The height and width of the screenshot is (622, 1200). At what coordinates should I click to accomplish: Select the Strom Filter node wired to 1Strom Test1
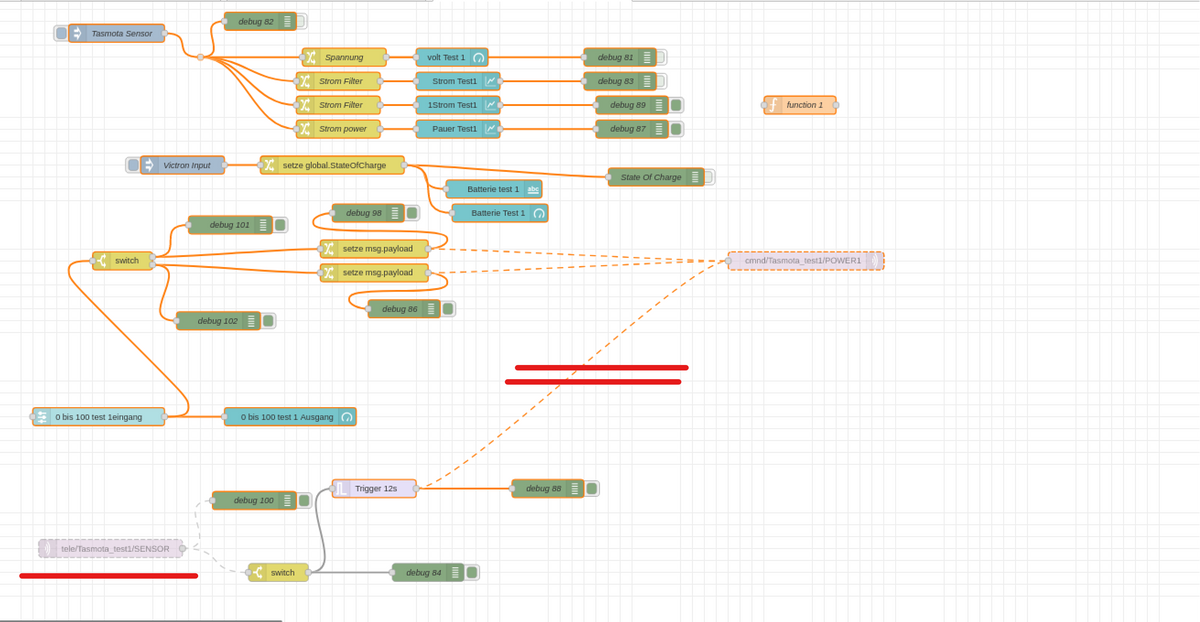point(340,105)
